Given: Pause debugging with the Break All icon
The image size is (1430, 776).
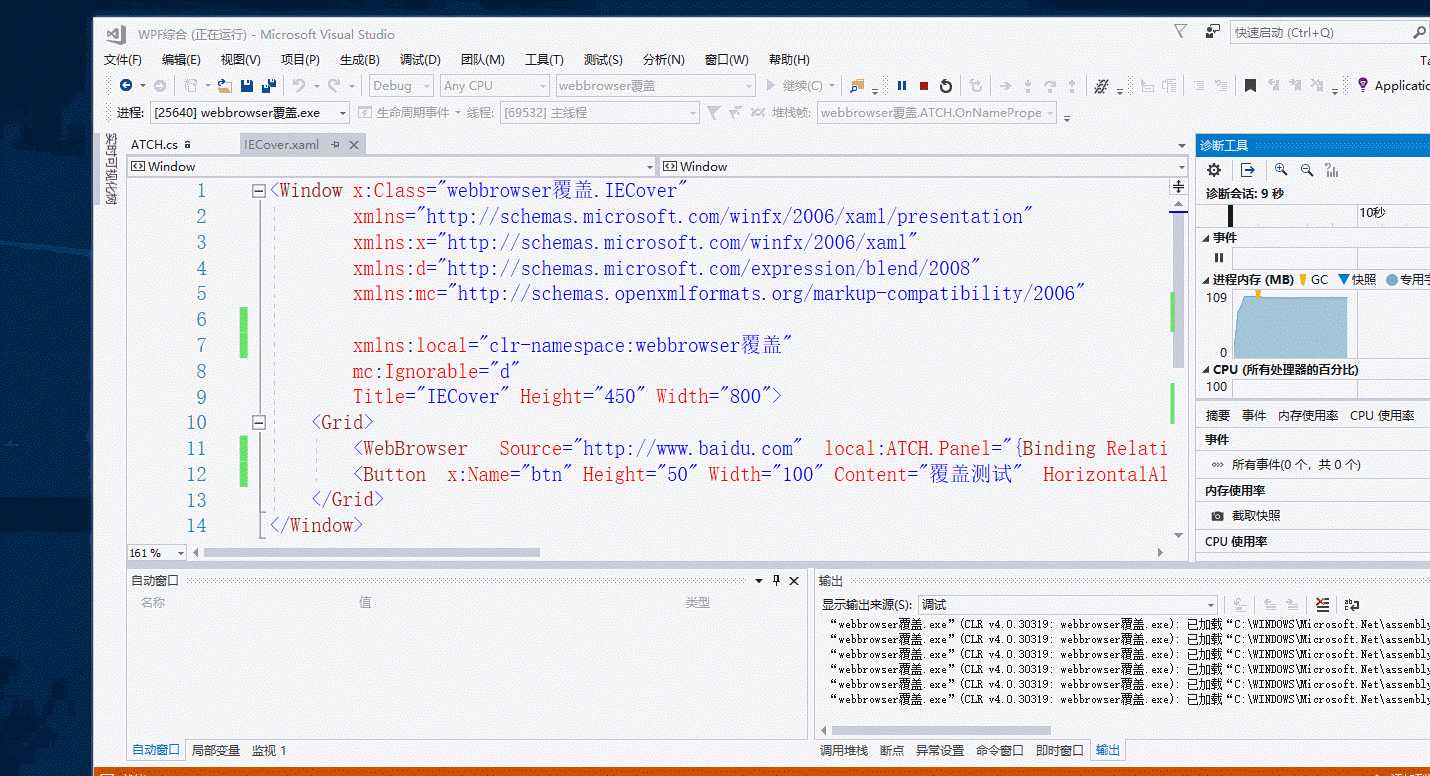Looking at the screenshot, I should click(x=902, y=86).
